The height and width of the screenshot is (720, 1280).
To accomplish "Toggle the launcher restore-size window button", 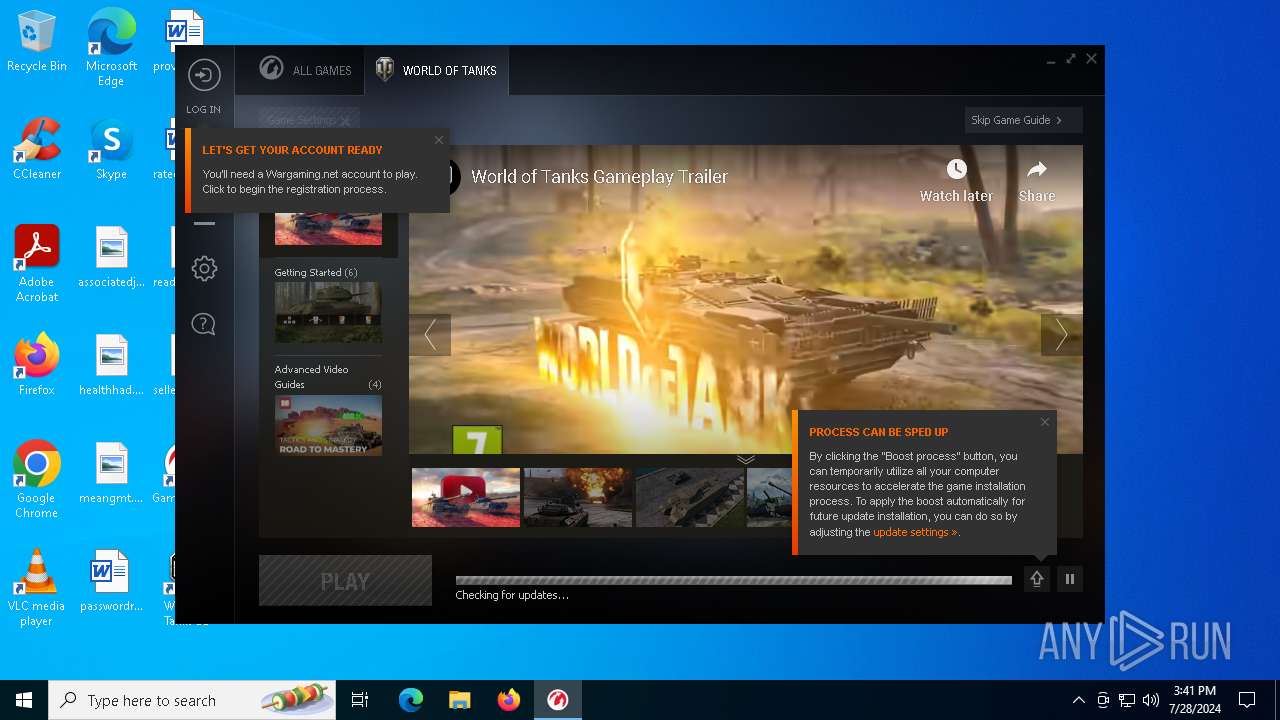I will pos(1071,59).
